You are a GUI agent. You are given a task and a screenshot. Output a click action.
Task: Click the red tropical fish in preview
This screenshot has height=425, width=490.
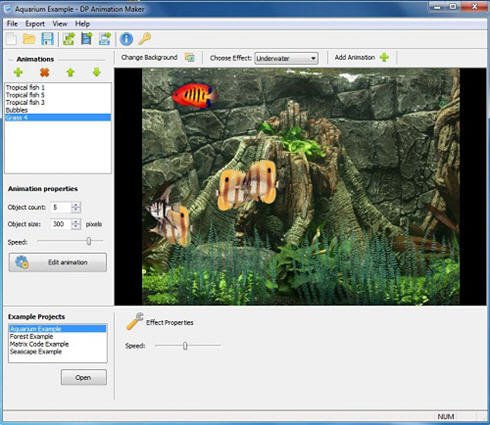195,96
